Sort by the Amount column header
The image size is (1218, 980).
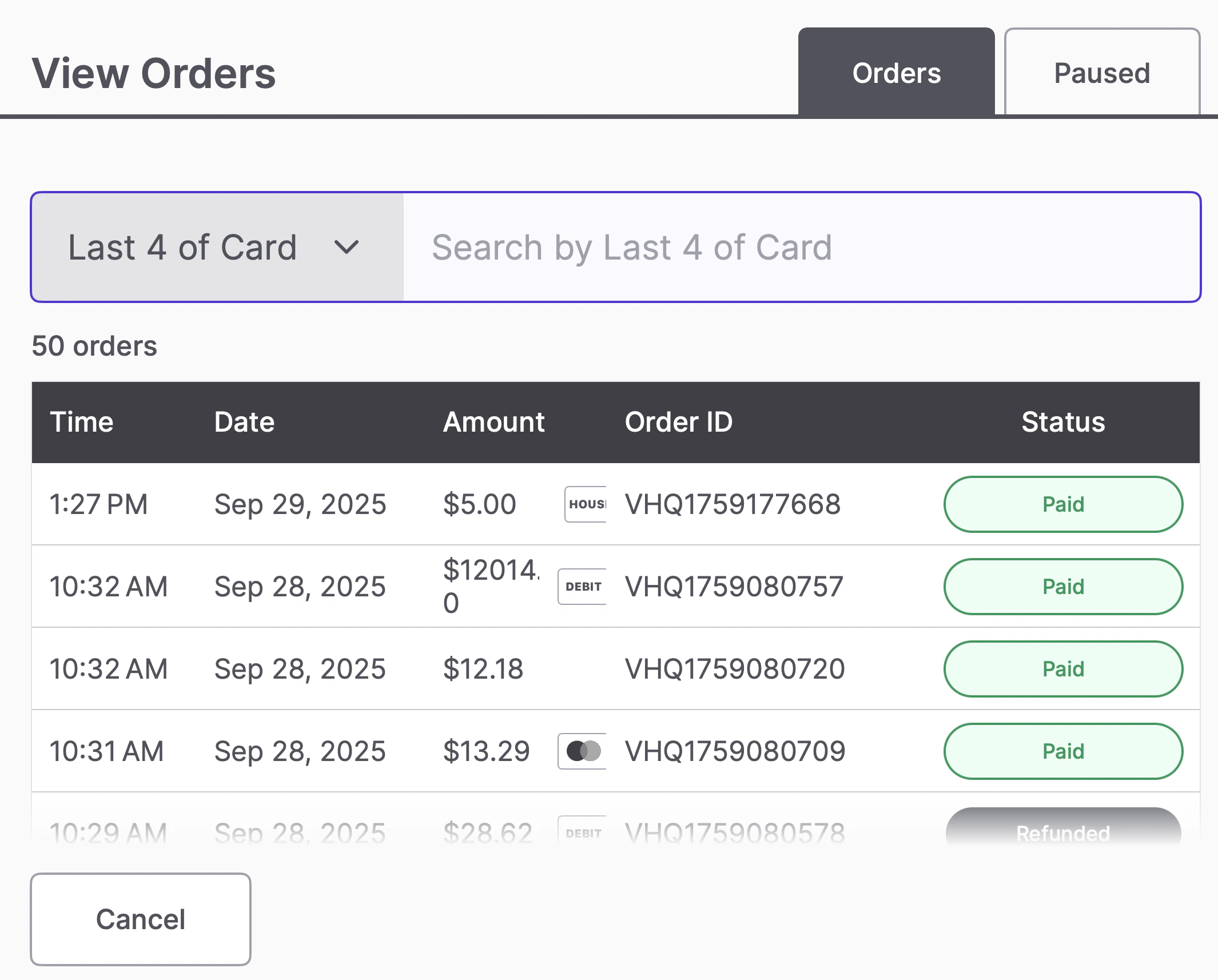(x=493, y=422)
